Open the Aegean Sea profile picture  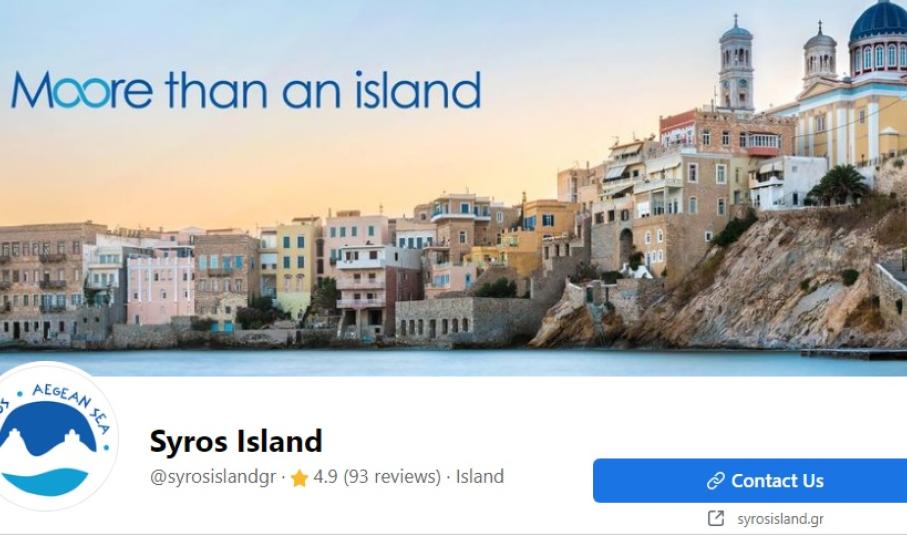53,437
